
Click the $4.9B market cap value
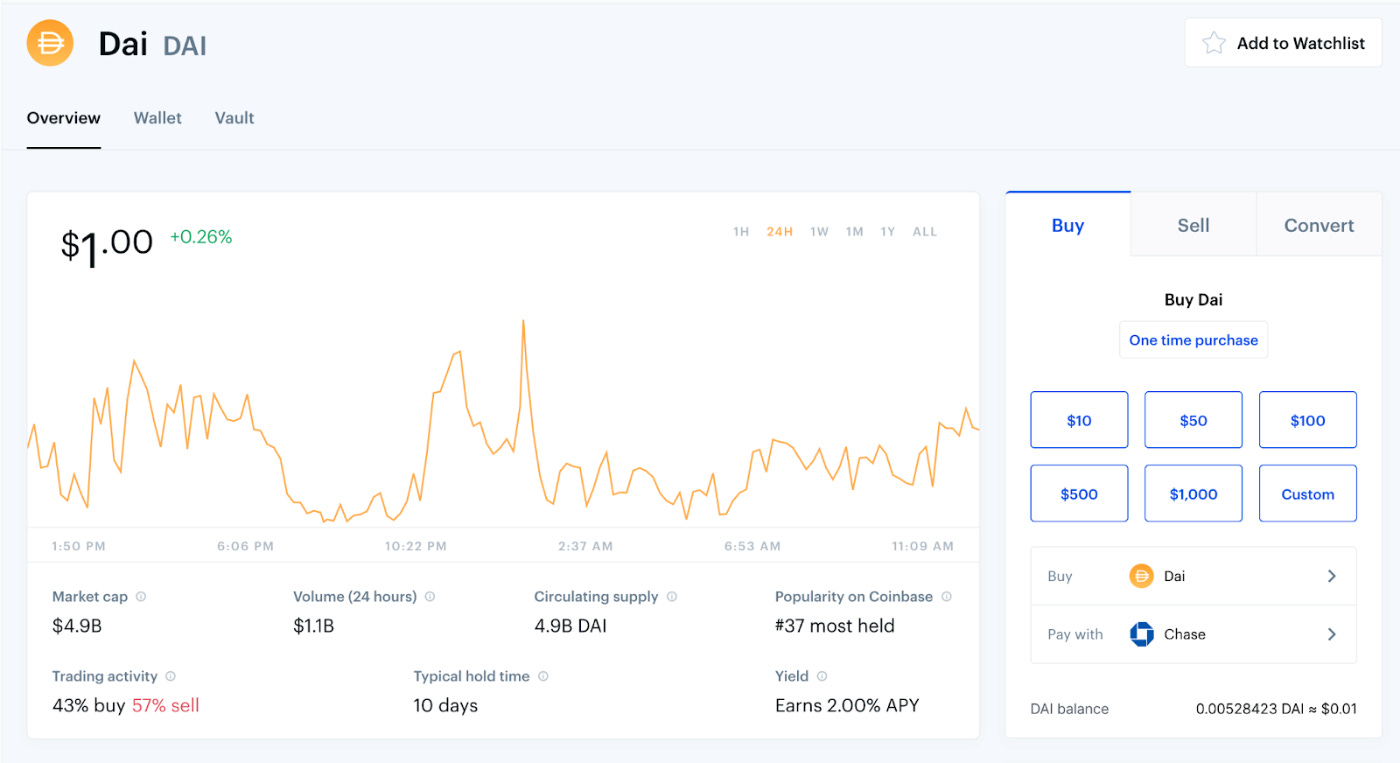click(77, 626)
